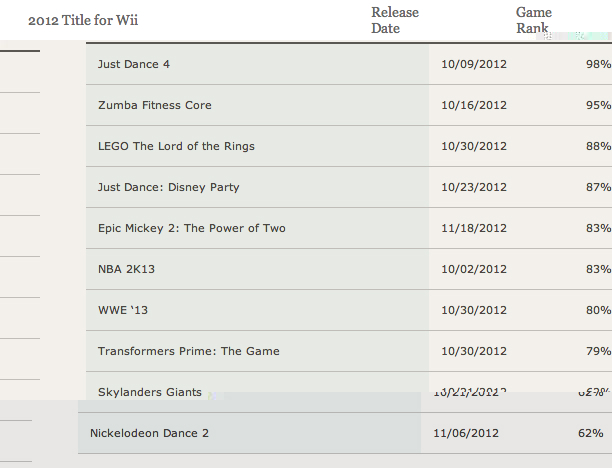612x468 pixels.
Task: Open the Just Dance 4 title
Action: pyautogui.click(x=134, y=64)
